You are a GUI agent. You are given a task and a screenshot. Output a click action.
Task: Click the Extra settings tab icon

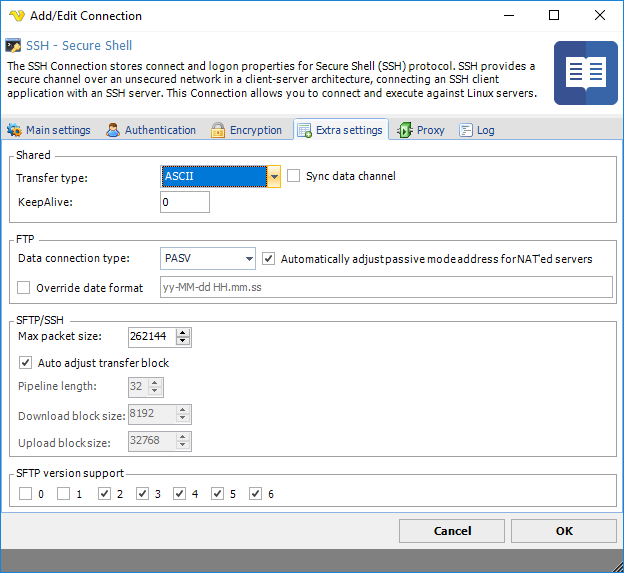coord(304,130)
